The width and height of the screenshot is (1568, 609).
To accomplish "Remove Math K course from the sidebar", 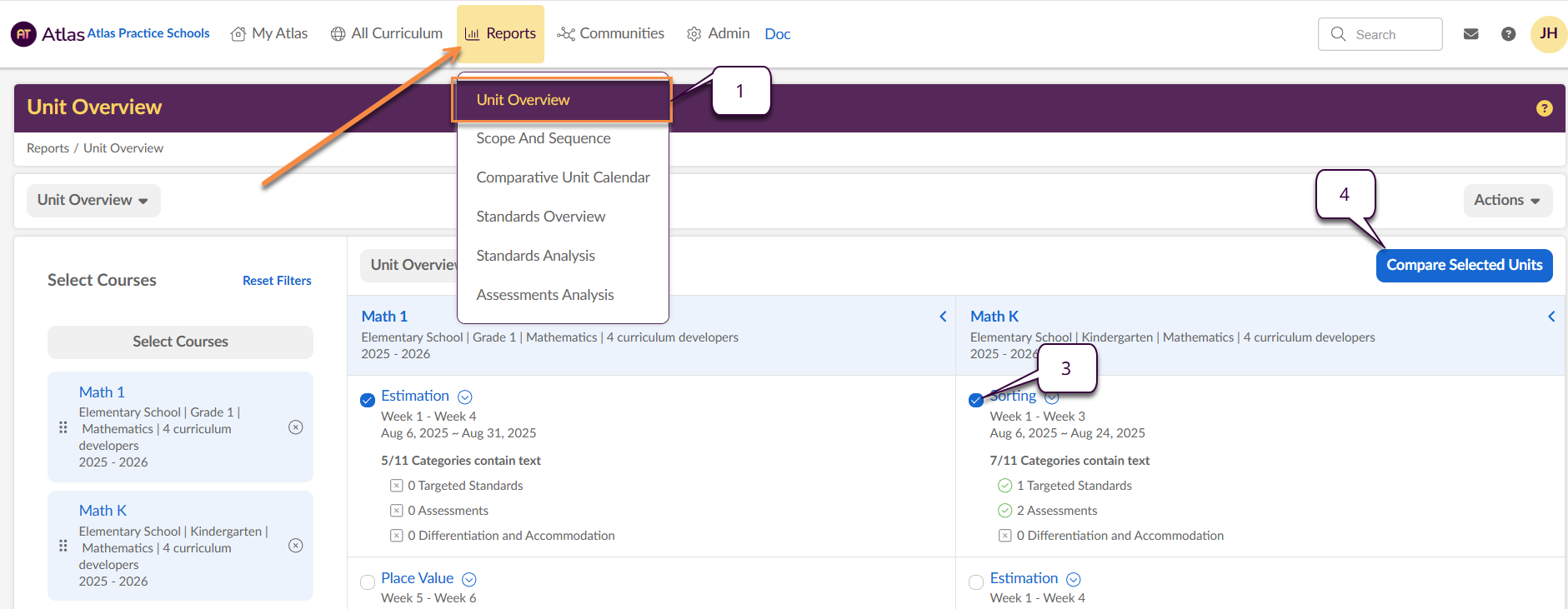I will tap(295, 546).
